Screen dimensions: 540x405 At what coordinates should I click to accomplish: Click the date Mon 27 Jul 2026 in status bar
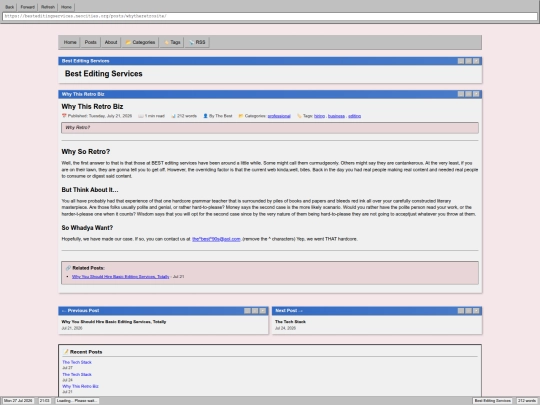click(19, 401)
